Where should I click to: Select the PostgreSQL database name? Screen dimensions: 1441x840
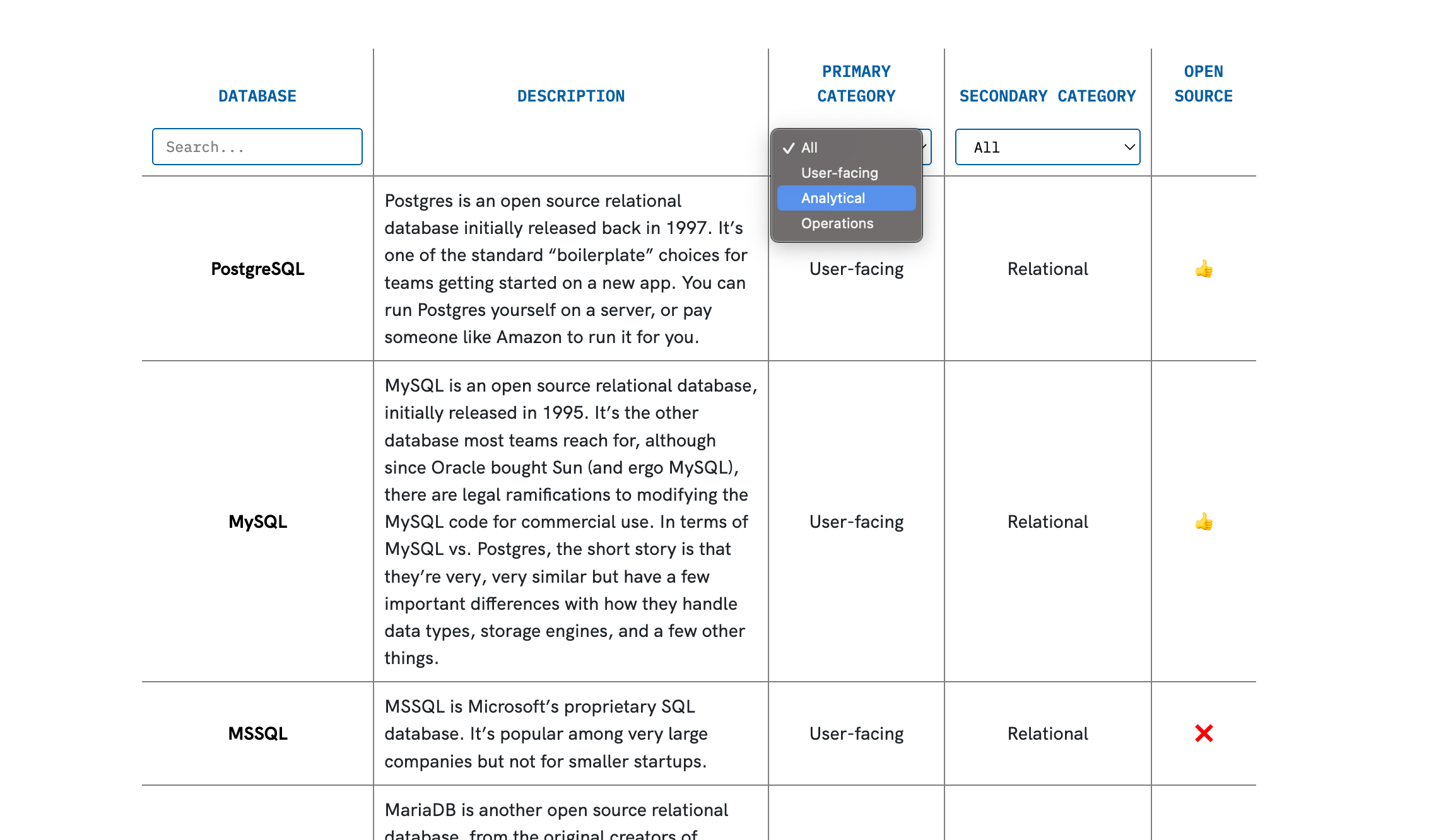click(257, 269)
